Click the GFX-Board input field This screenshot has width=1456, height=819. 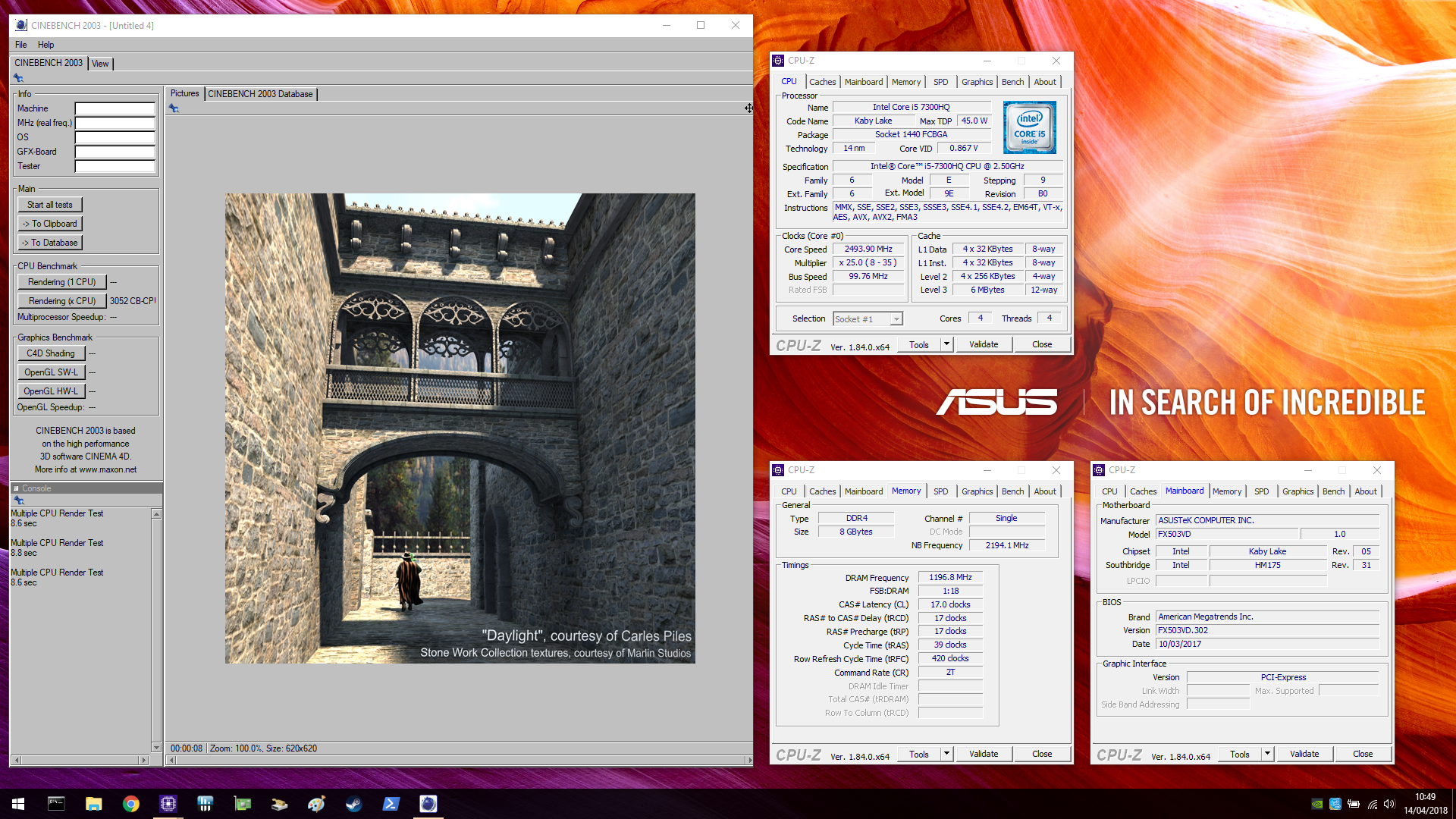115,152
